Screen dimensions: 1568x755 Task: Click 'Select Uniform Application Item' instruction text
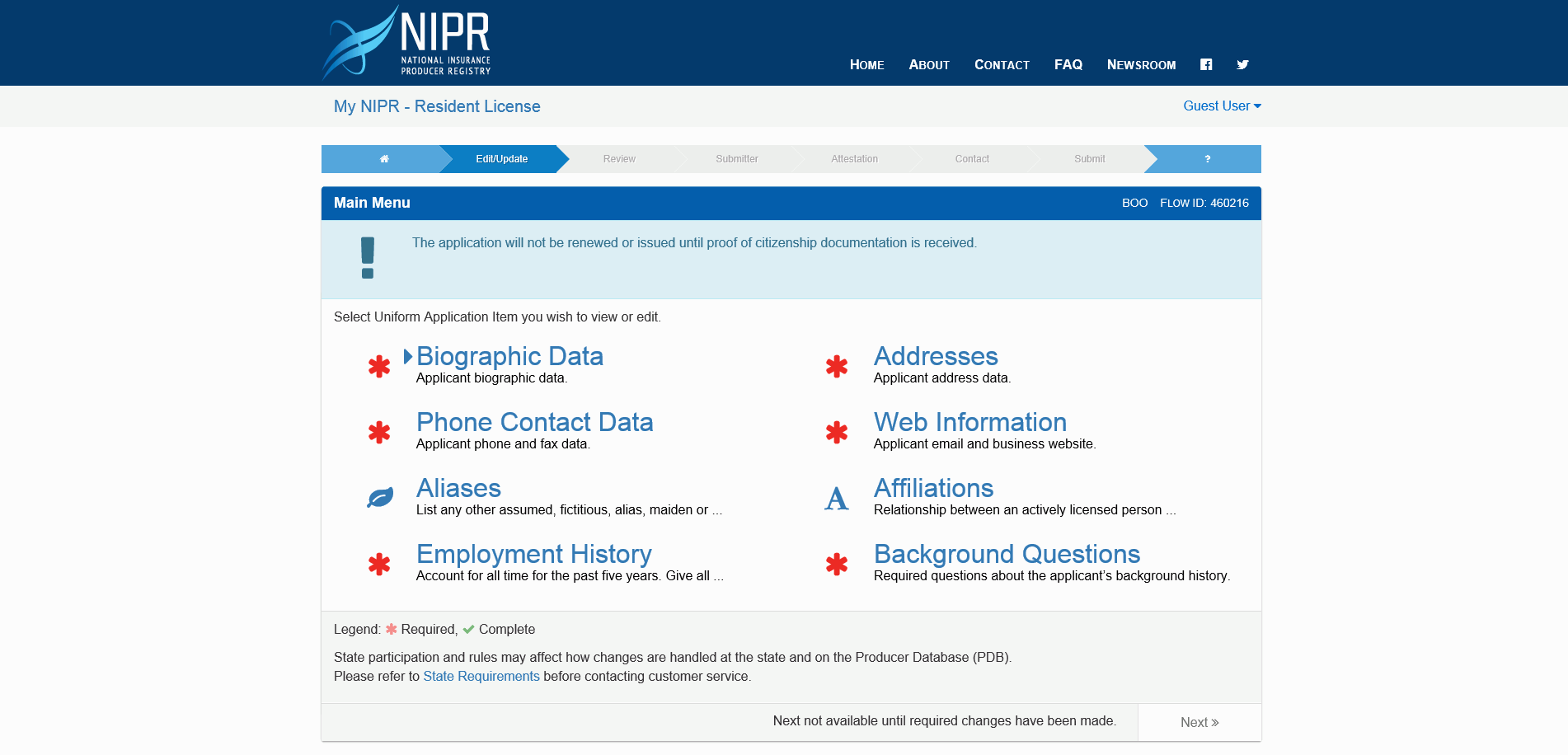click(497, 317)
